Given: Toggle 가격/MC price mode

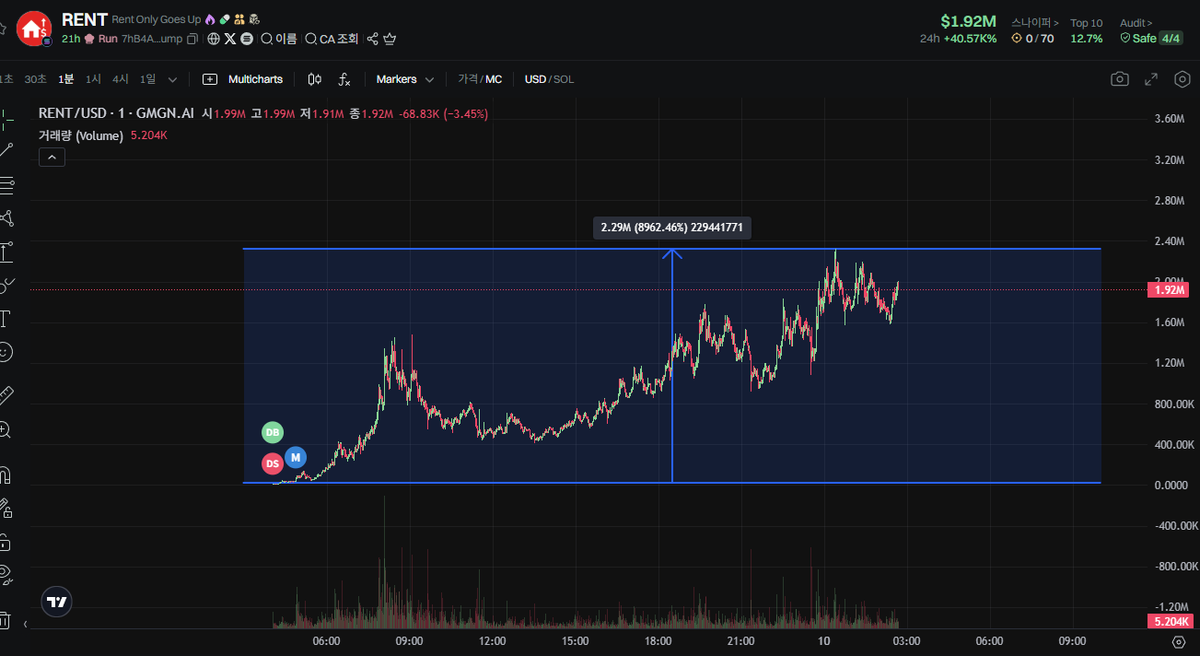Looking at the screenshot, I should pos(480,79).
